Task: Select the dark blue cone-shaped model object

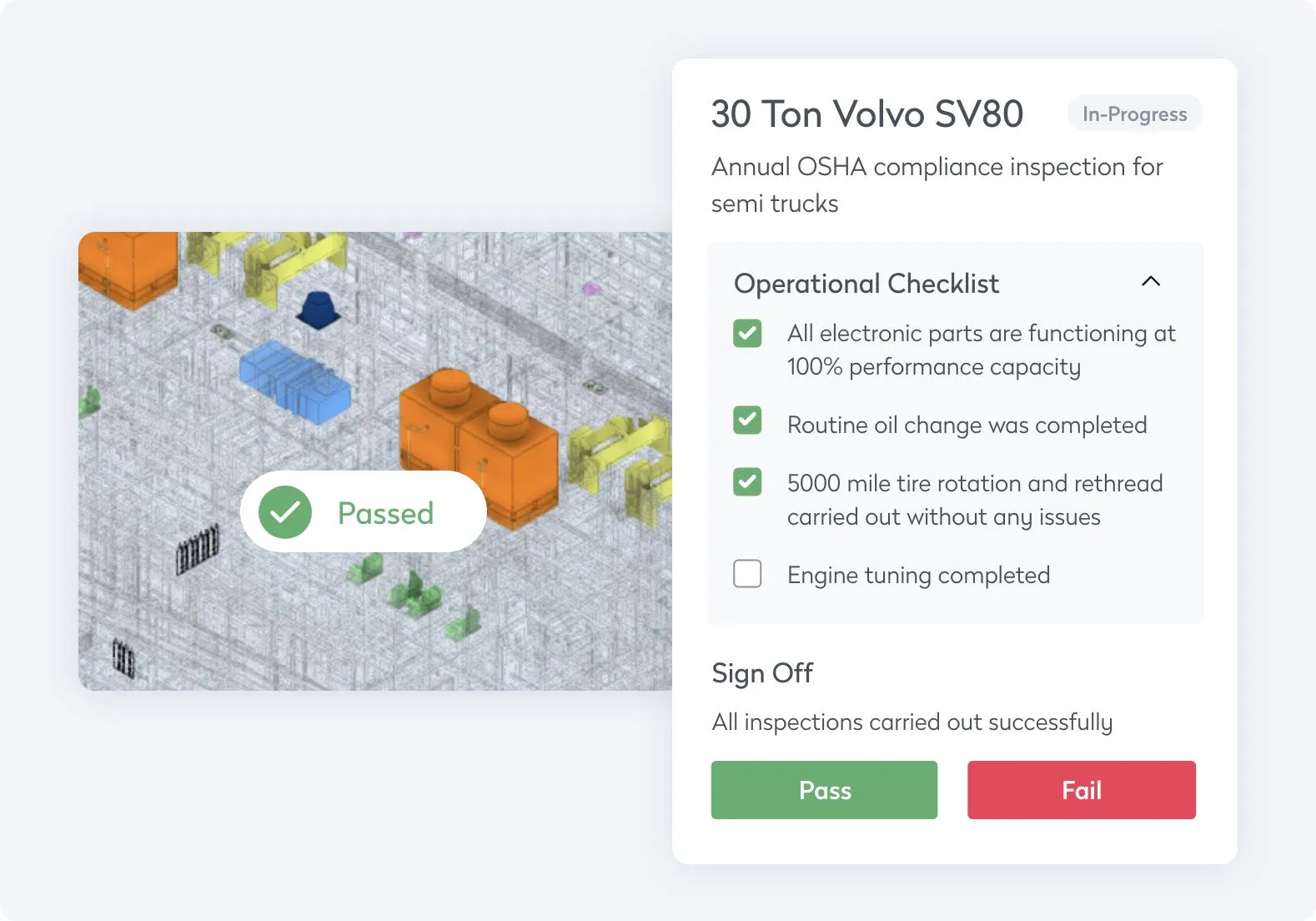Action: coord(318,310)
